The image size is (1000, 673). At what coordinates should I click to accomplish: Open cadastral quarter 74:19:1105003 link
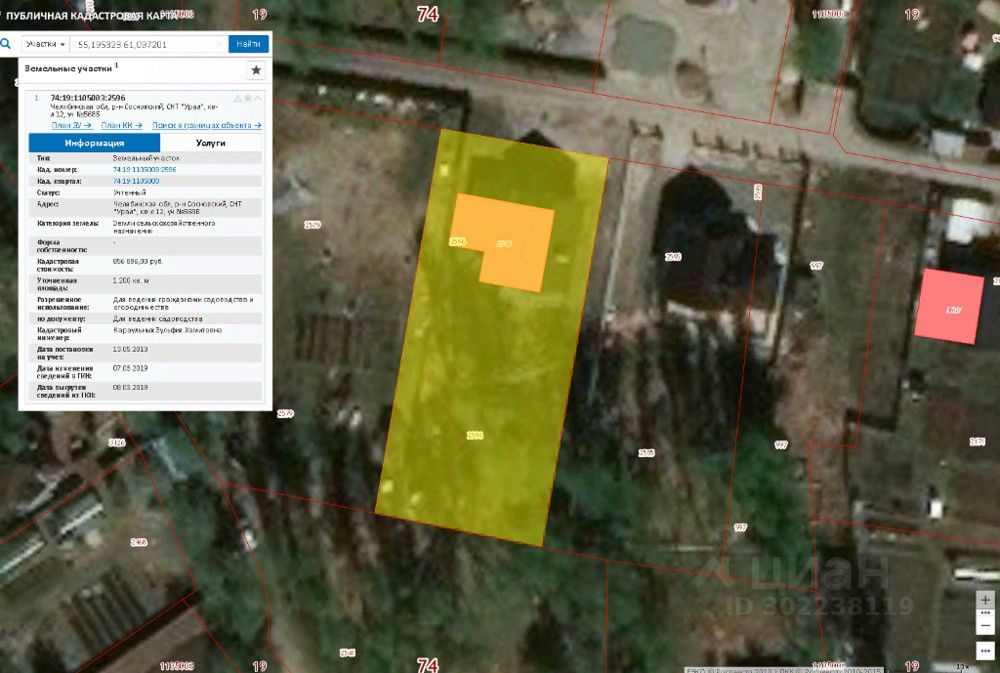[136, 181]
